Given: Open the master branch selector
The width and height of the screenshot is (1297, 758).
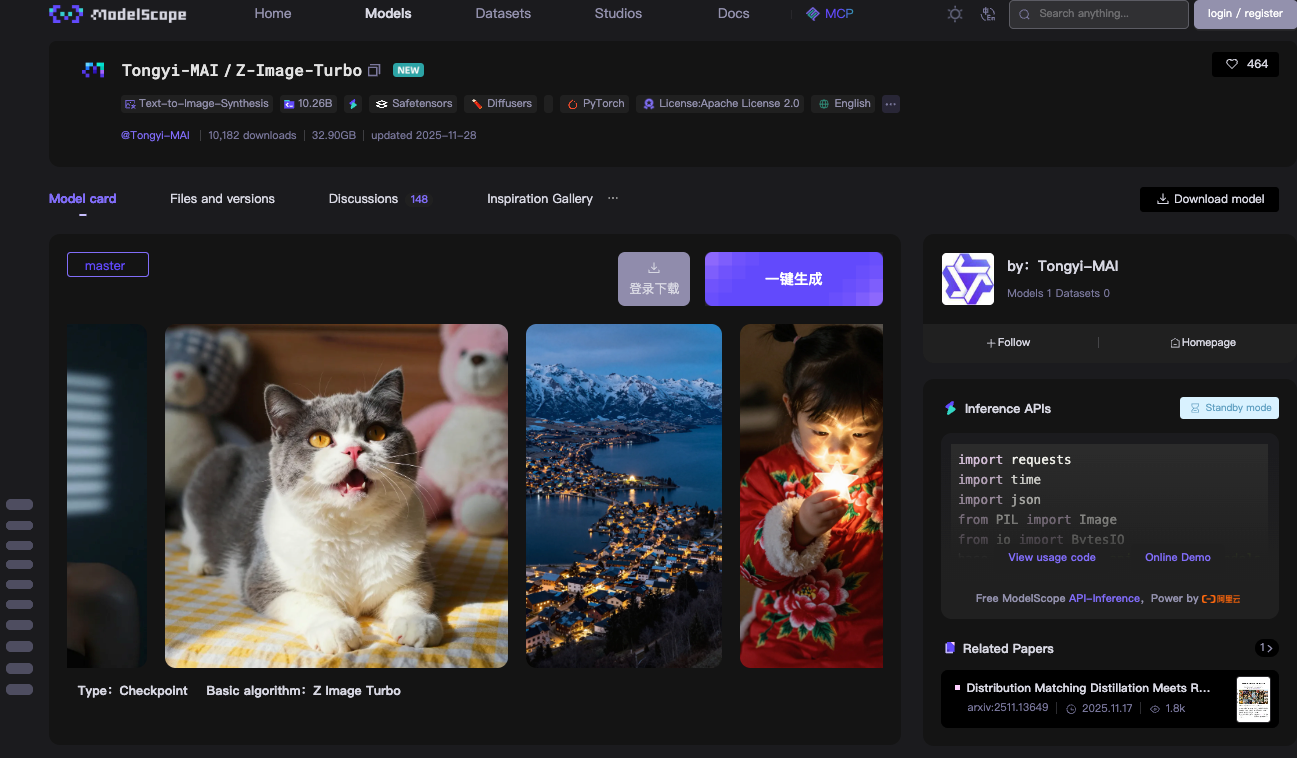Looking at the screenshot, I should pyautogui.click(x=107, y=265).
